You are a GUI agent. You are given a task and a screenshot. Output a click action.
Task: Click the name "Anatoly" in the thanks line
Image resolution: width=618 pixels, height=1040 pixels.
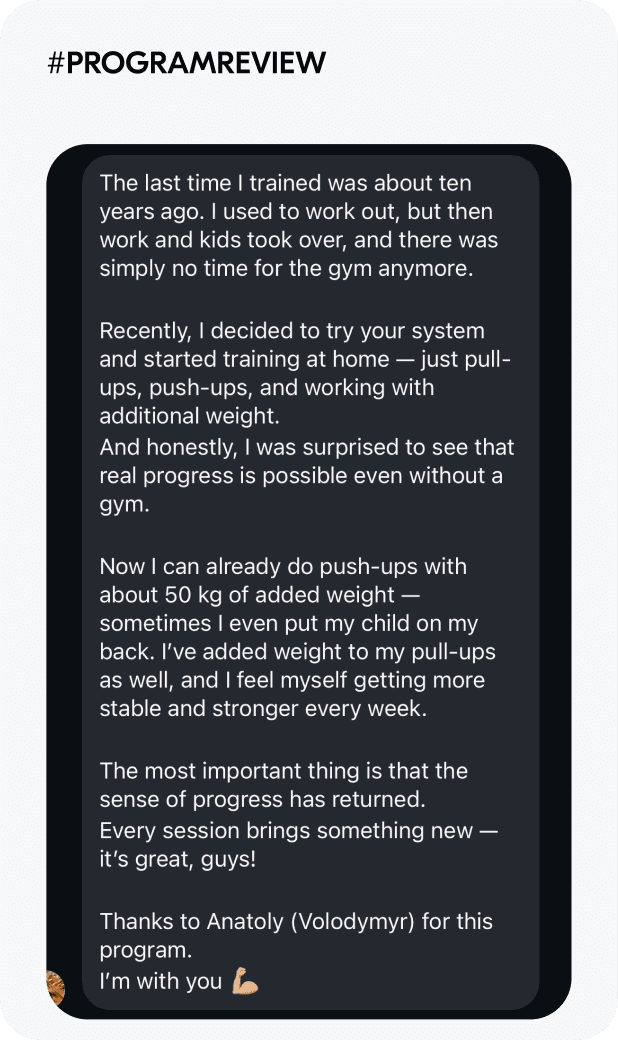tap(244, 921)
